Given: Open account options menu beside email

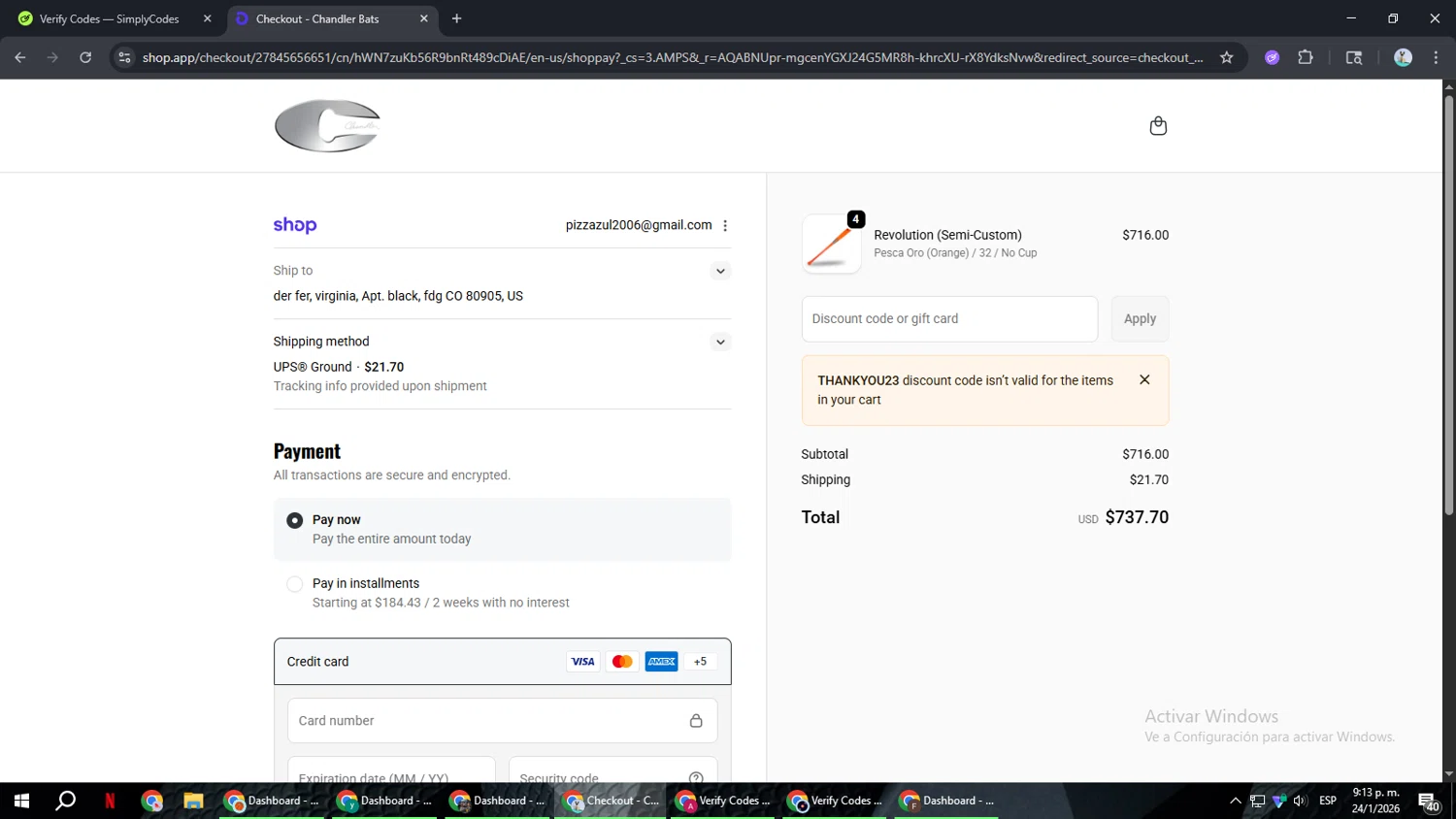Looking at the screenshot, I should (x=725, y=225).
